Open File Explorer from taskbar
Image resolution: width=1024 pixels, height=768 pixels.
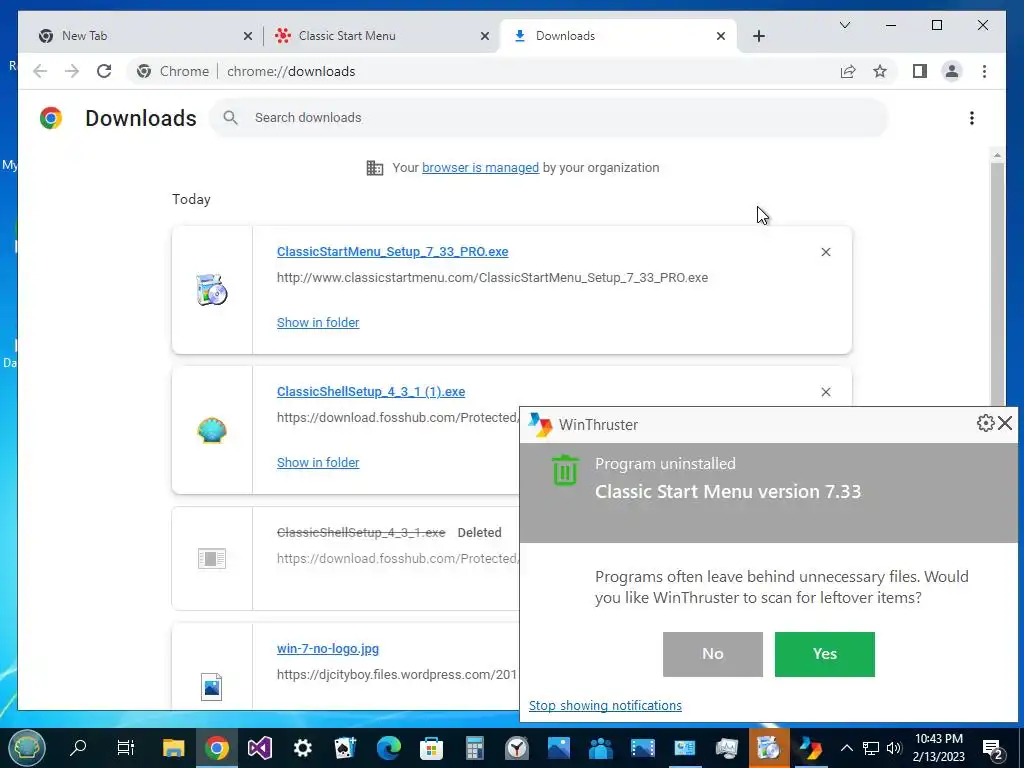pos(174,747)
